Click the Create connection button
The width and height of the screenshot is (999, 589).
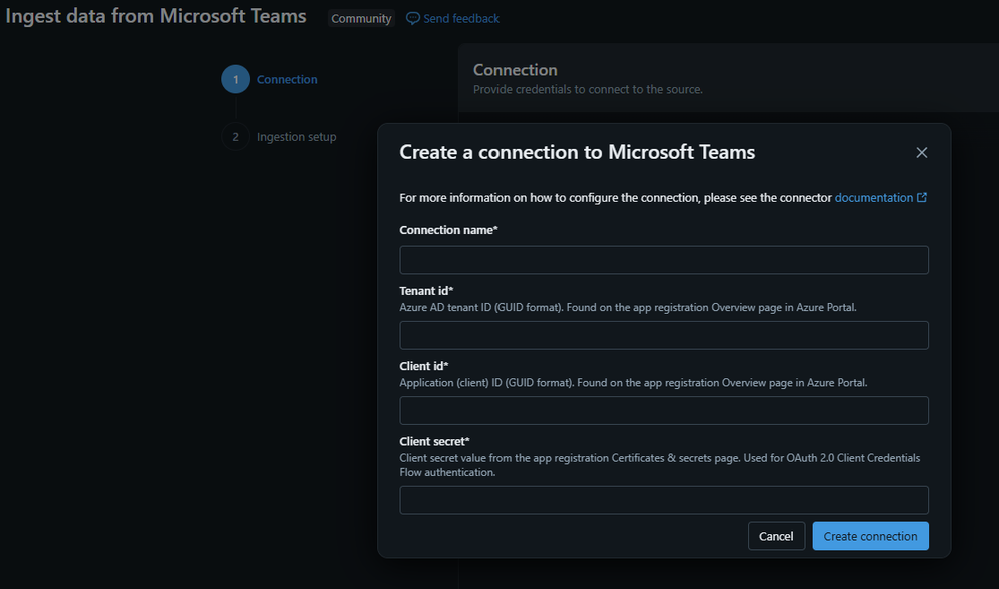pos(870,536)
